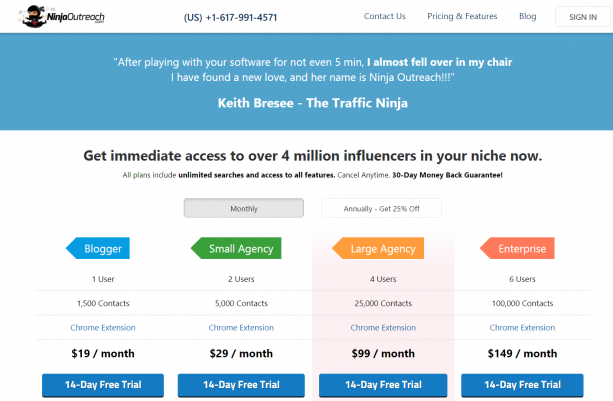This screenshot has height=401, width=613.
Task: Call the US phone number link
Action: pos(230,18)
